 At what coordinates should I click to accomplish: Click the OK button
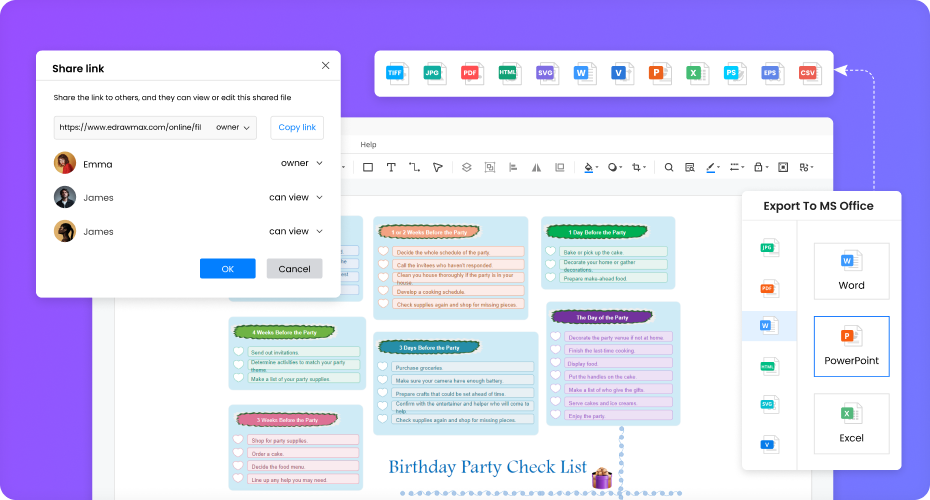coord(227,268)
